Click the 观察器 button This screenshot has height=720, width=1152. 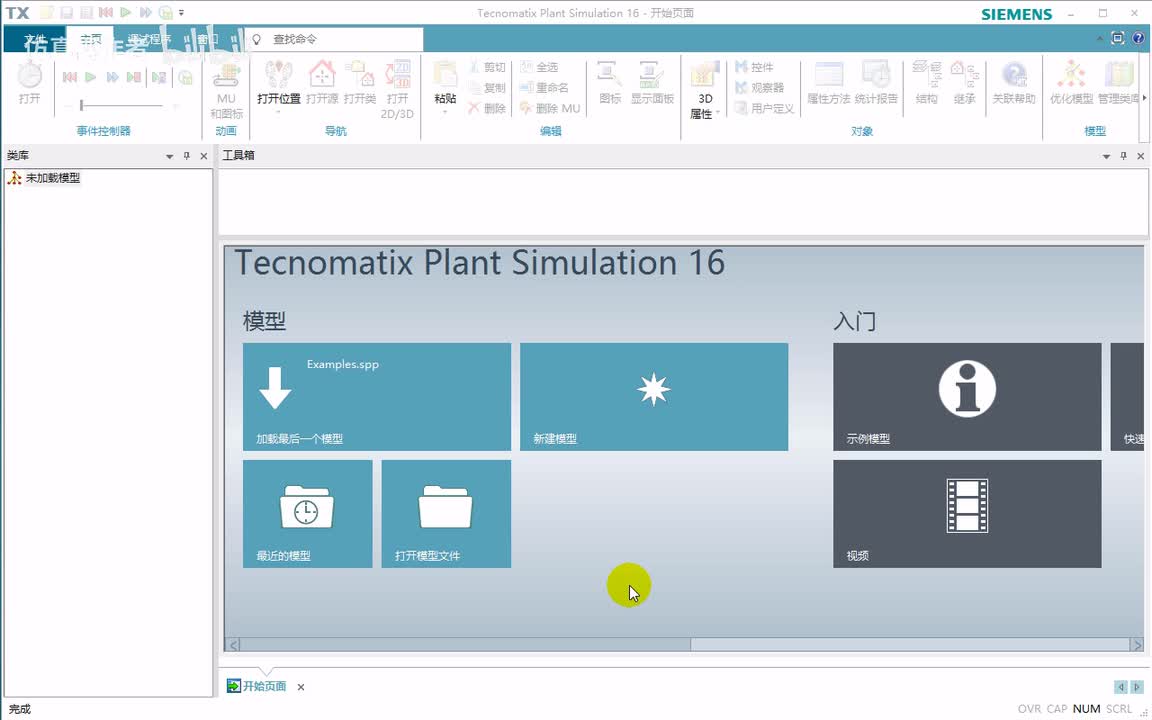[760, 87]
